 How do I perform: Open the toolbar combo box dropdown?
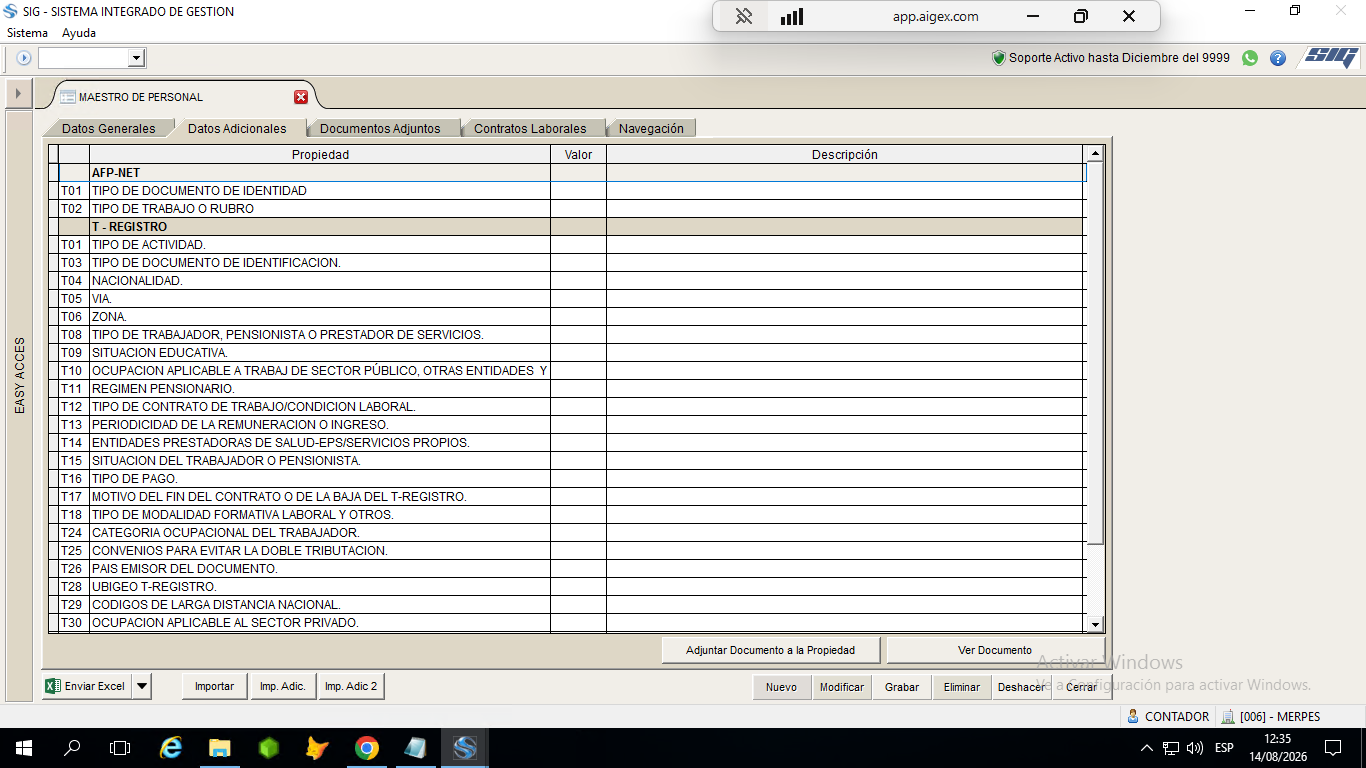tap(137, 58)
